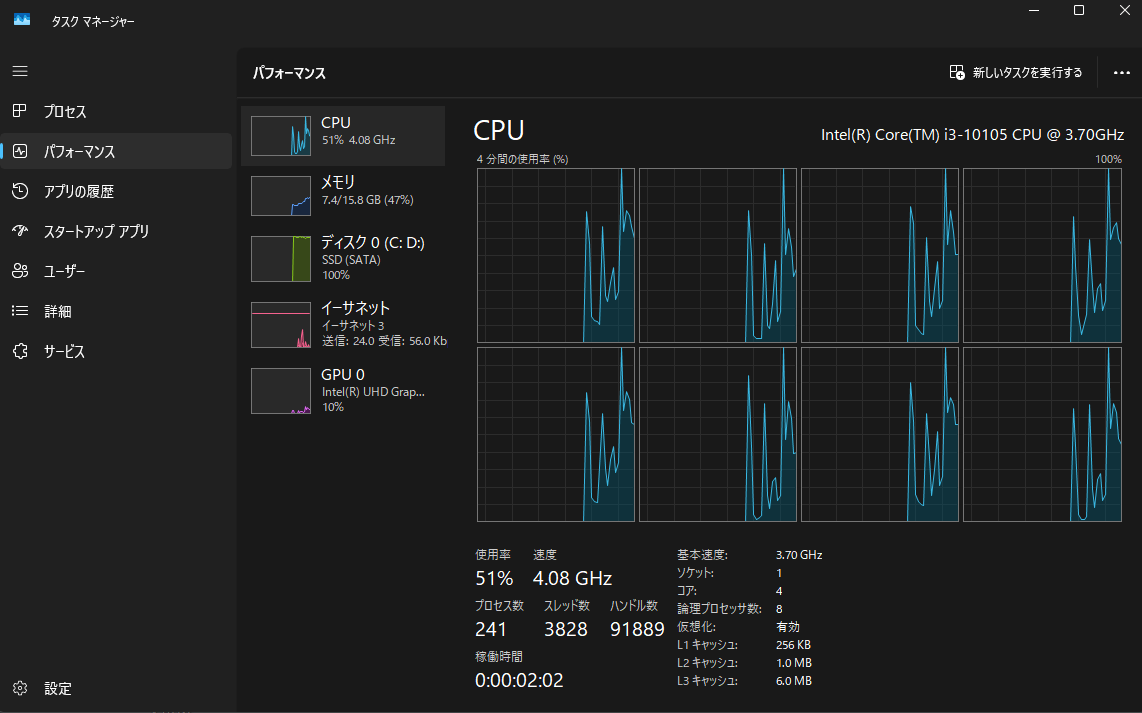Click the イーサネット mini graph thumbnail
The height and width of the screenshot is (713, 1142).
pos(281,325)
